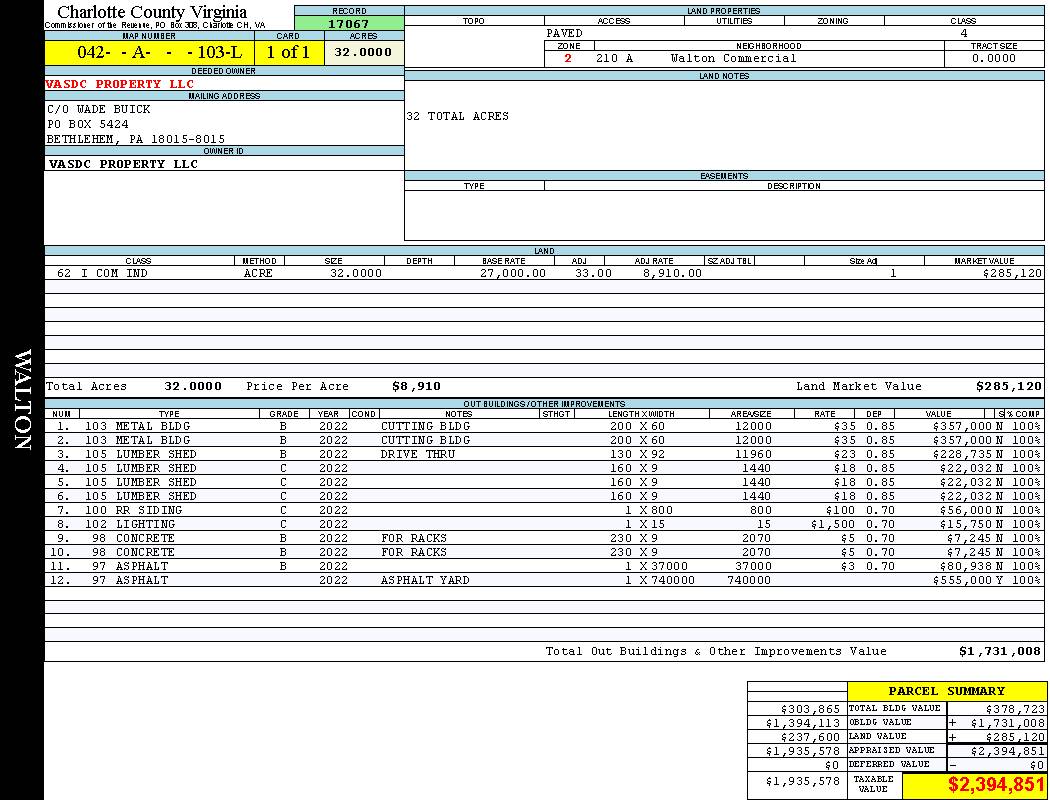Select deeded owner VASDC PROPERTY LLC in red
This screenshot has height=800, width=1050.
pos(120,84)
